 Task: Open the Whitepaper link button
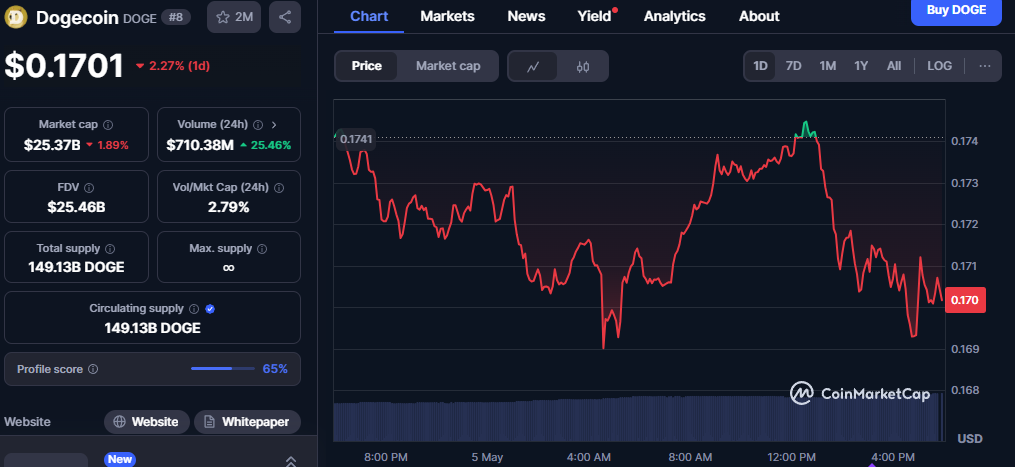(247, 422)
